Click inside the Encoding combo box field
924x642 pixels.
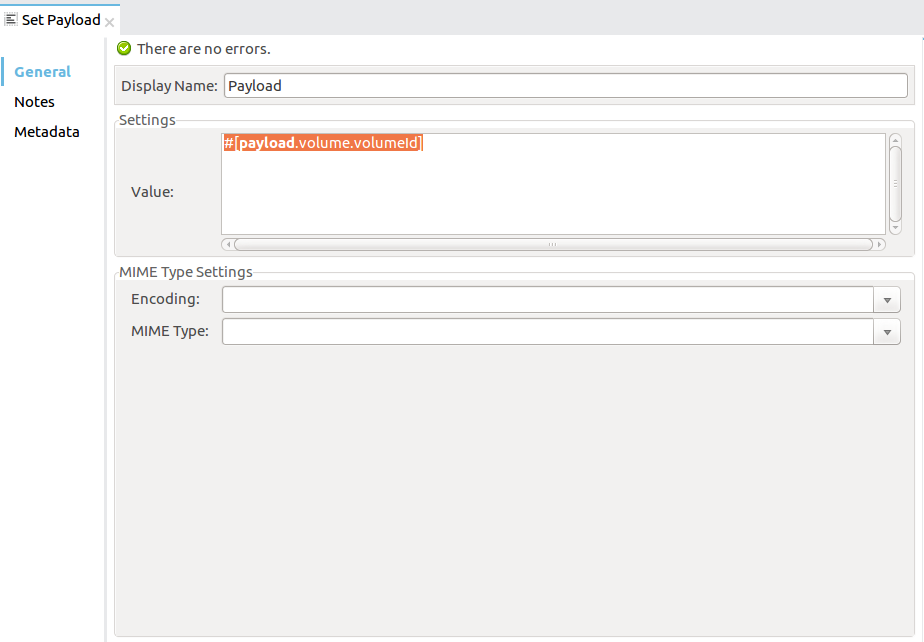pos(547,300)
